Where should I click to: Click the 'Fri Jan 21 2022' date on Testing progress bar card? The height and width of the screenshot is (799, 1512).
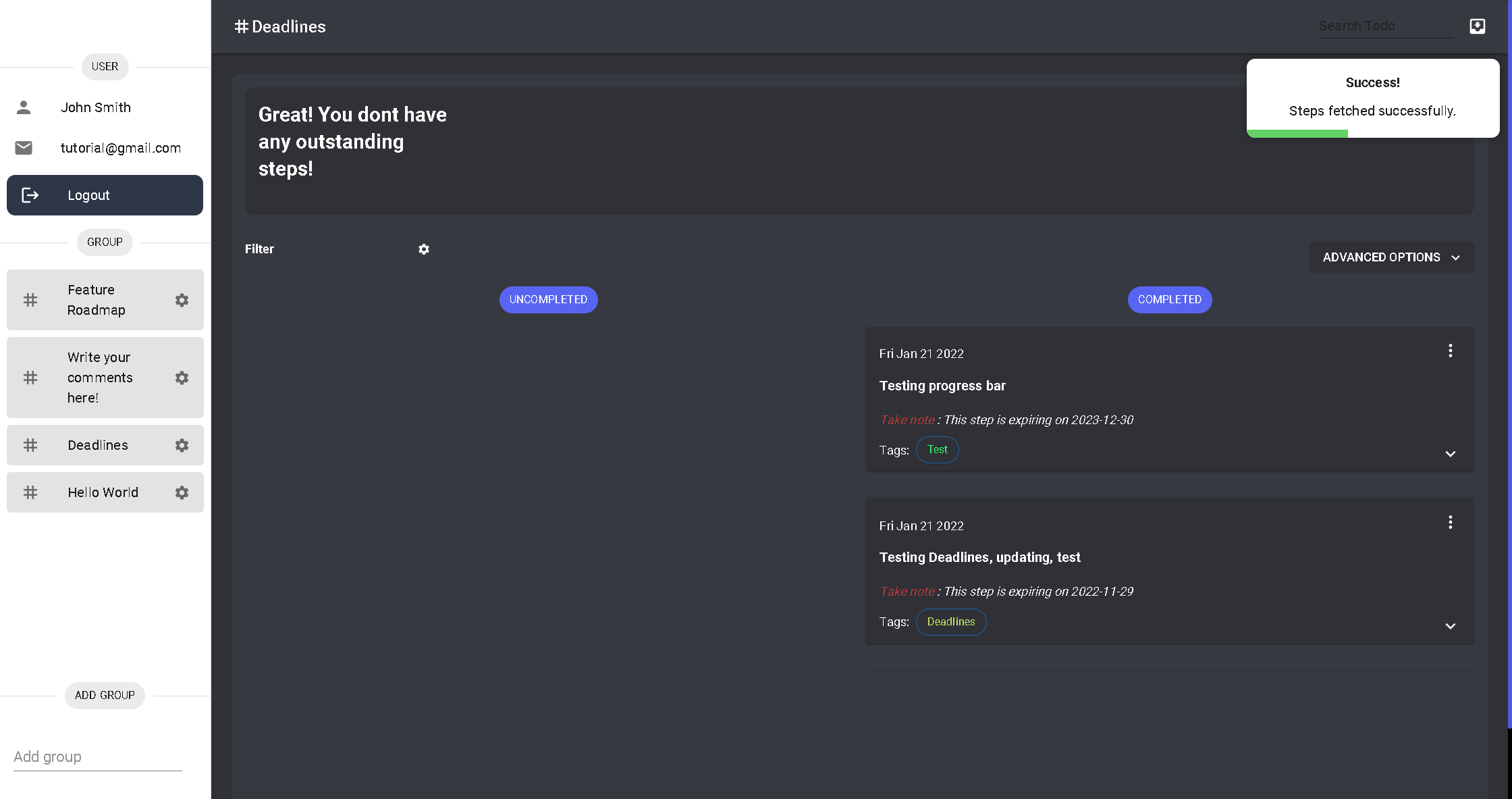point(921,354)
